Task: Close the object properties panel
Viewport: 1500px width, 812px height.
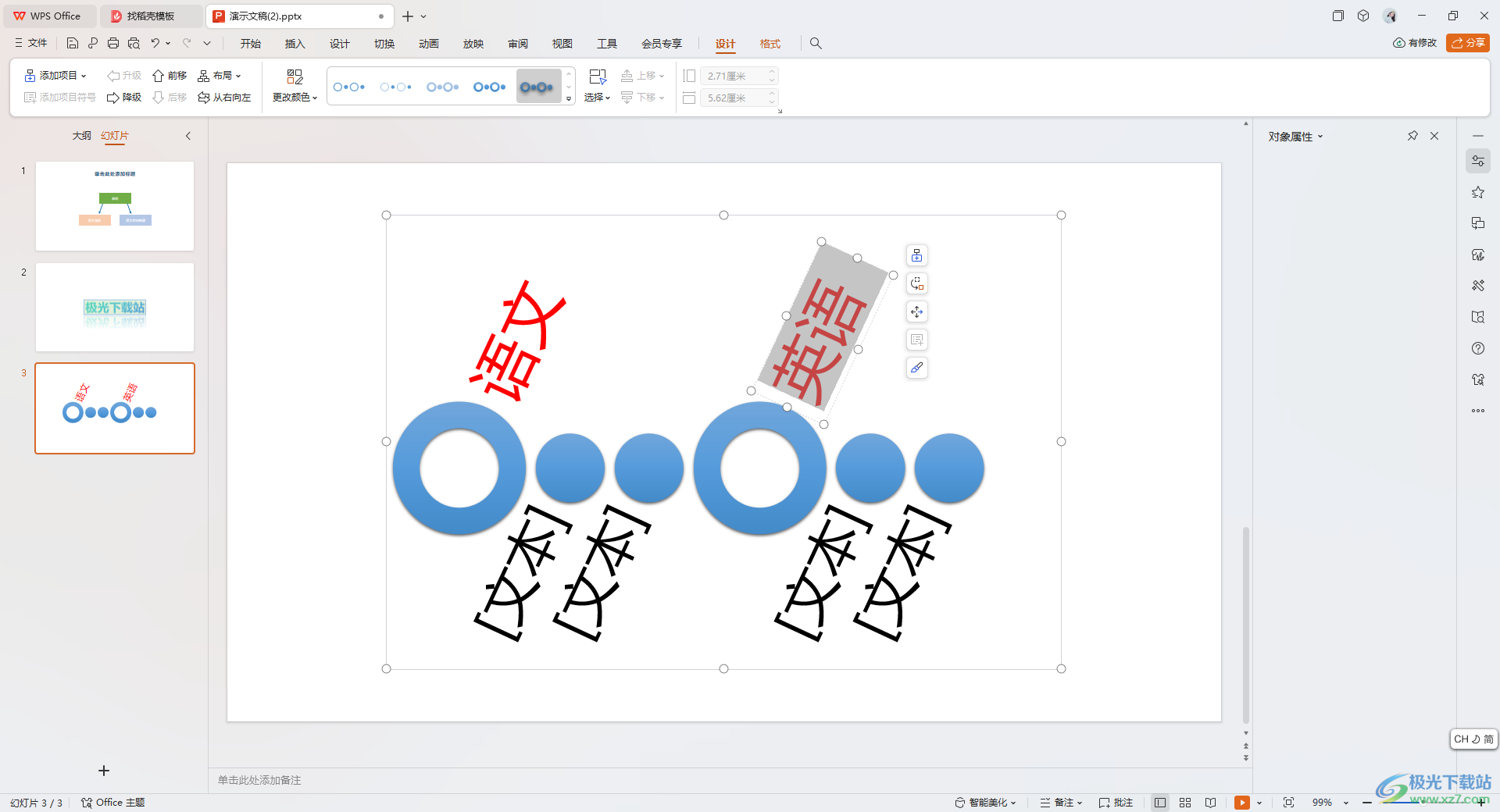Action: click(1434, 136)
